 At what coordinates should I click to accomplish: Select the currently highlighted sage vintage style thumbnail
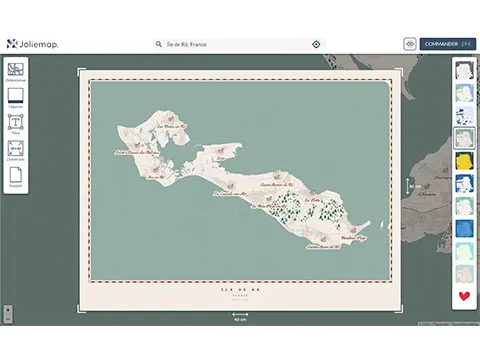pyautogui.click(x=464, y=138)
